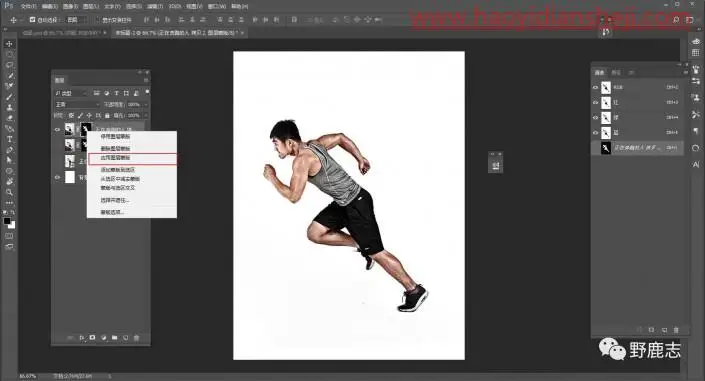Select the Zoom magnifier tool
705x381 pixels.
pos(9,192)
